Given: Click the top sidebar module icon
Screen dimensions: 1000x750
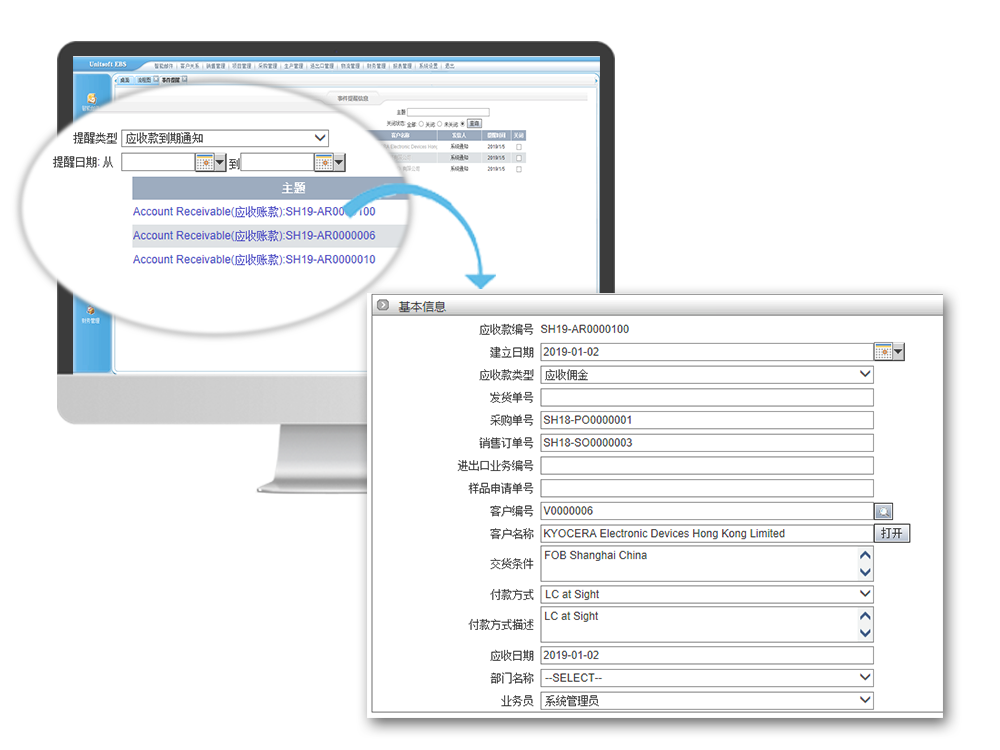Looking at the screenshot, I should tap(91, 99).
